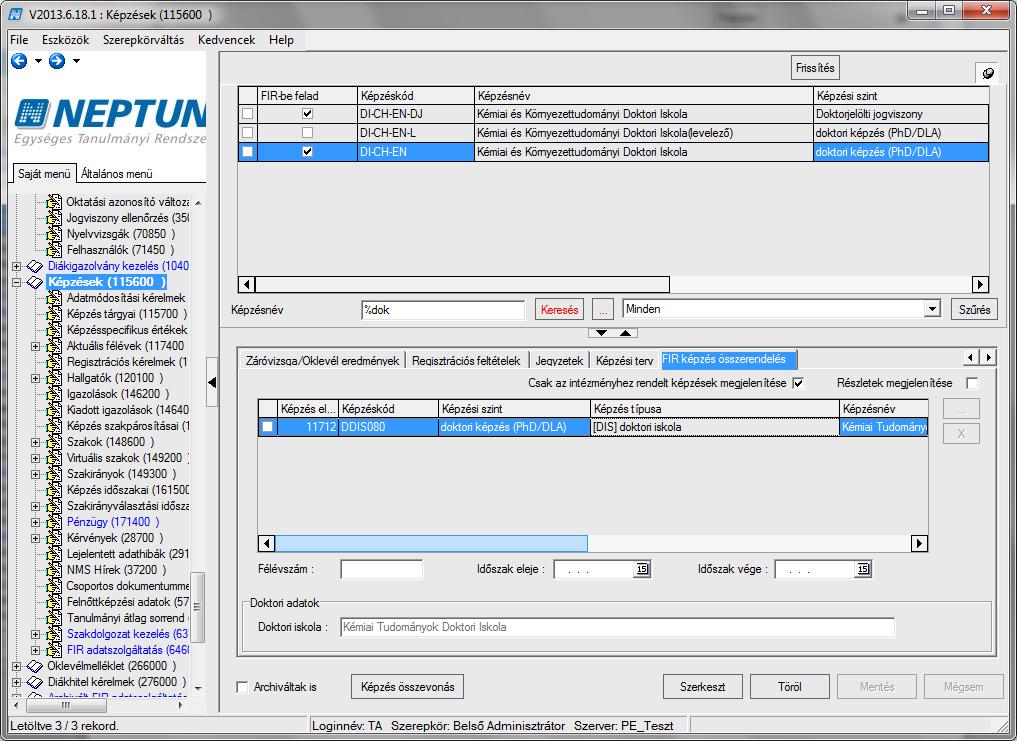Click the side menu vertical scrollbar thumb

tap(197, 607)
